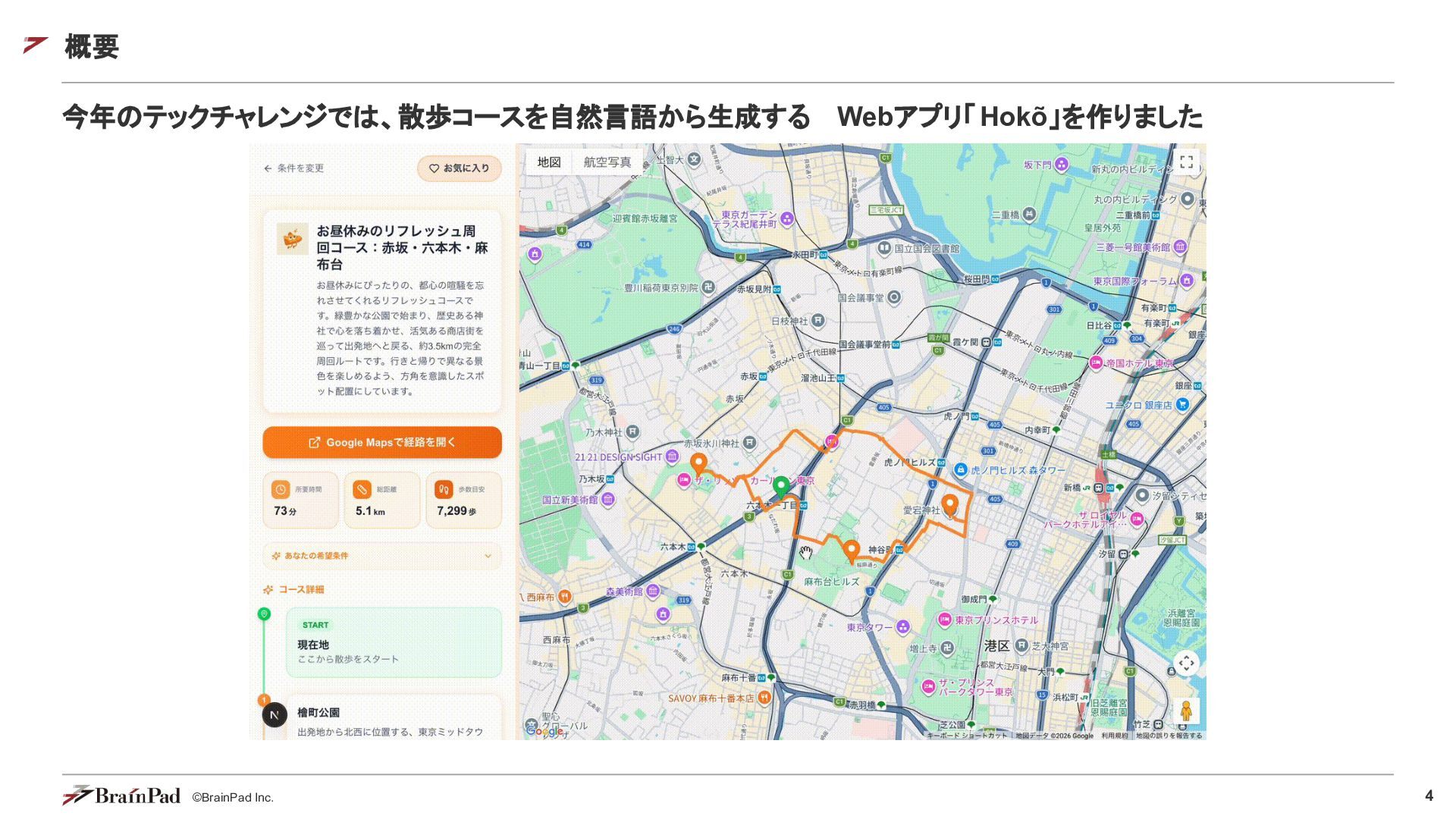Viewport: 1456px width, 819px height.
Task: Click the heart icon in the お気に入り button
Action: [434, 168]
